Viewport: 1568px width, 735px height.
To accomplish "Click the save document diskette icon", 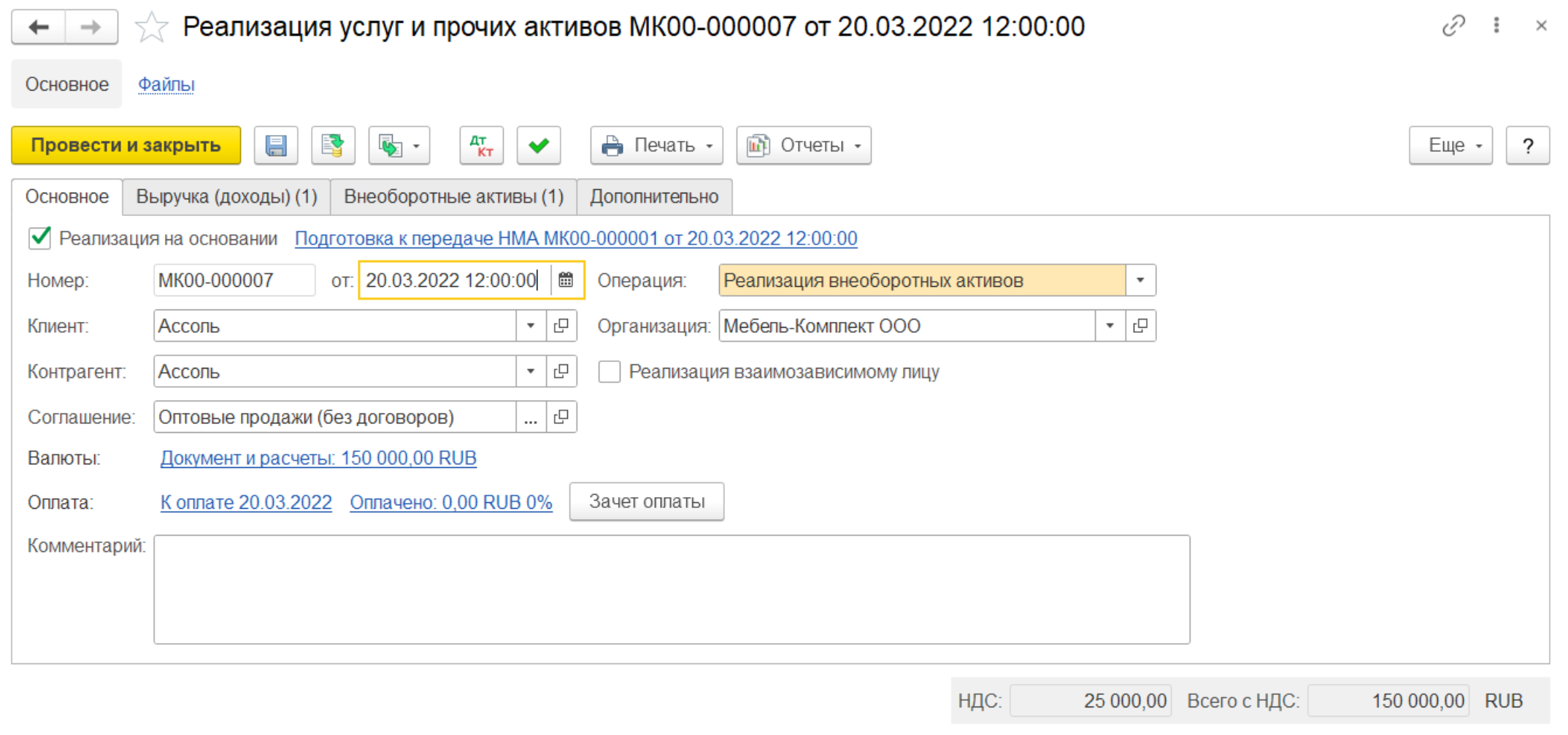I will [275, 145].
